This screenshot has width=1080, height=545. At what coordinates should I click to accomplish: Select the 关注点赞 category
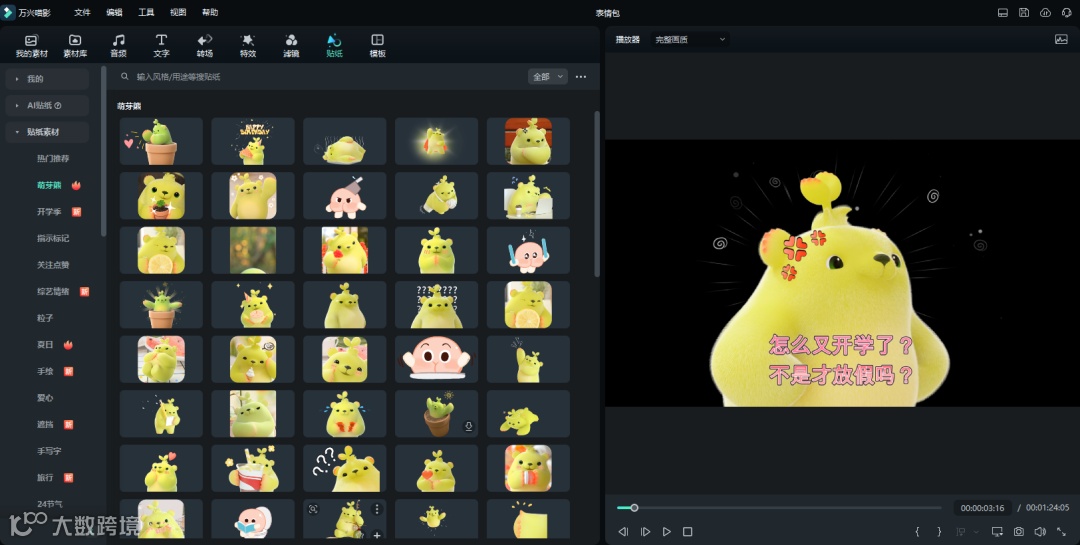[x=53, y=265]
